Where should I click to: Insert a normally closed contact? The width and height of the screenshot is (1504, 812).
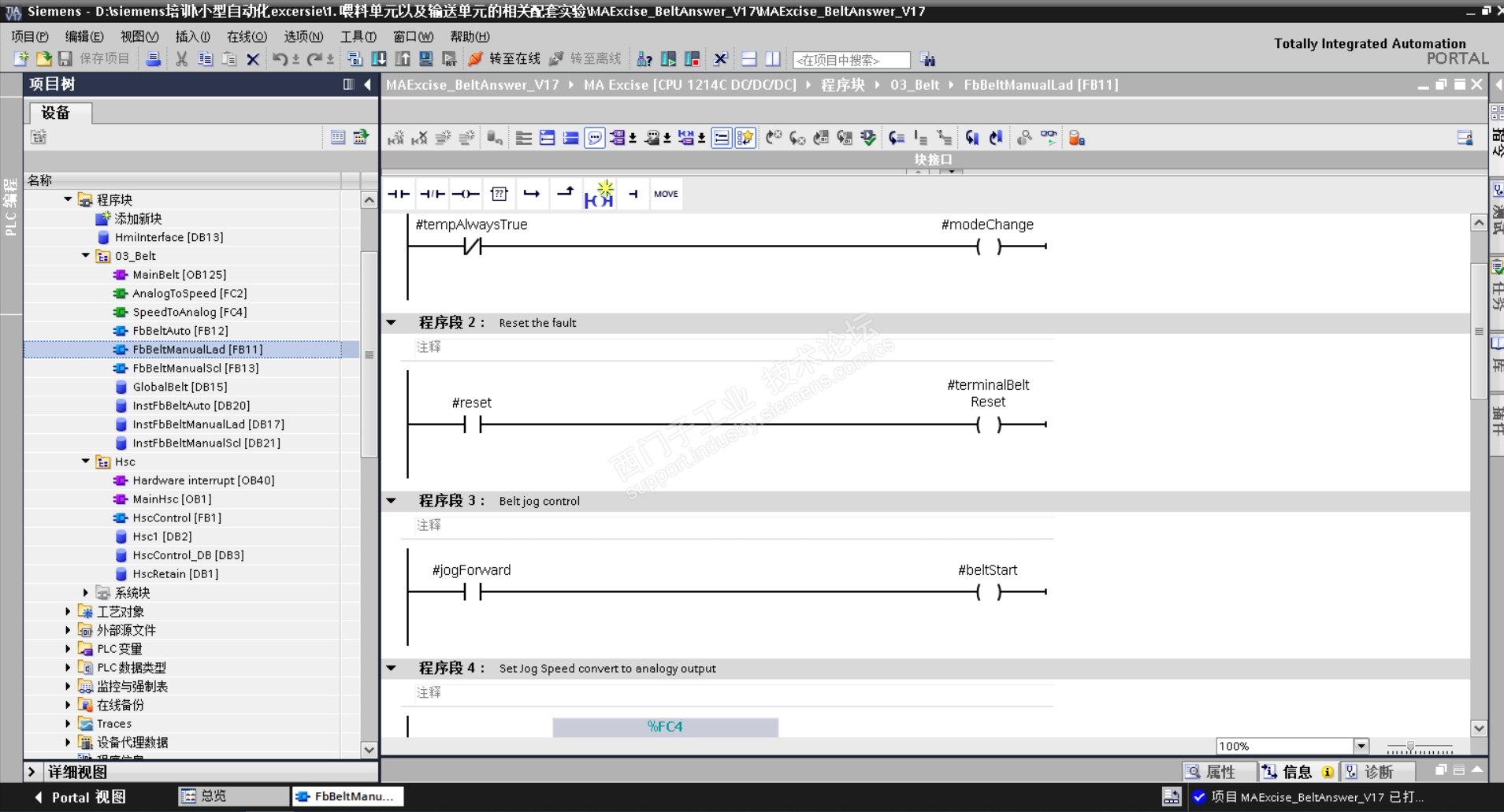pos(432,194)
